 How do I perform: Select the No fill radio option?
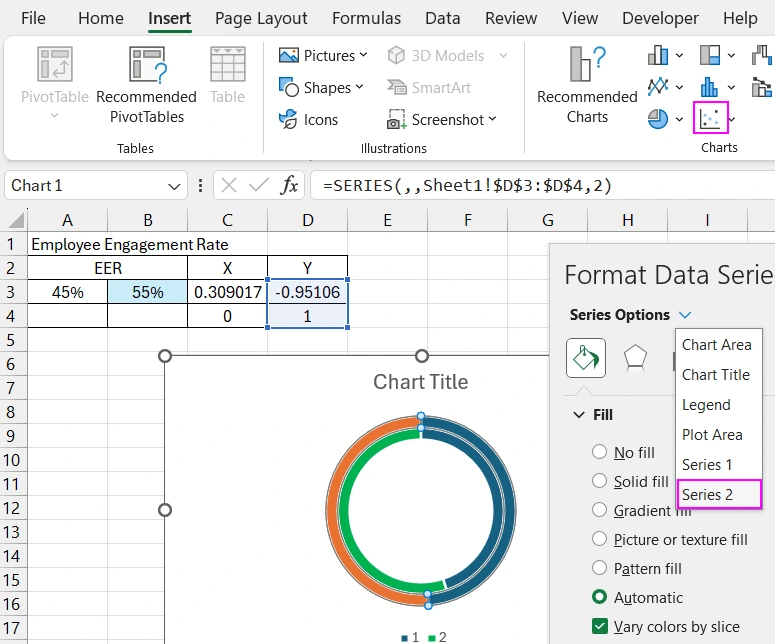600,453
